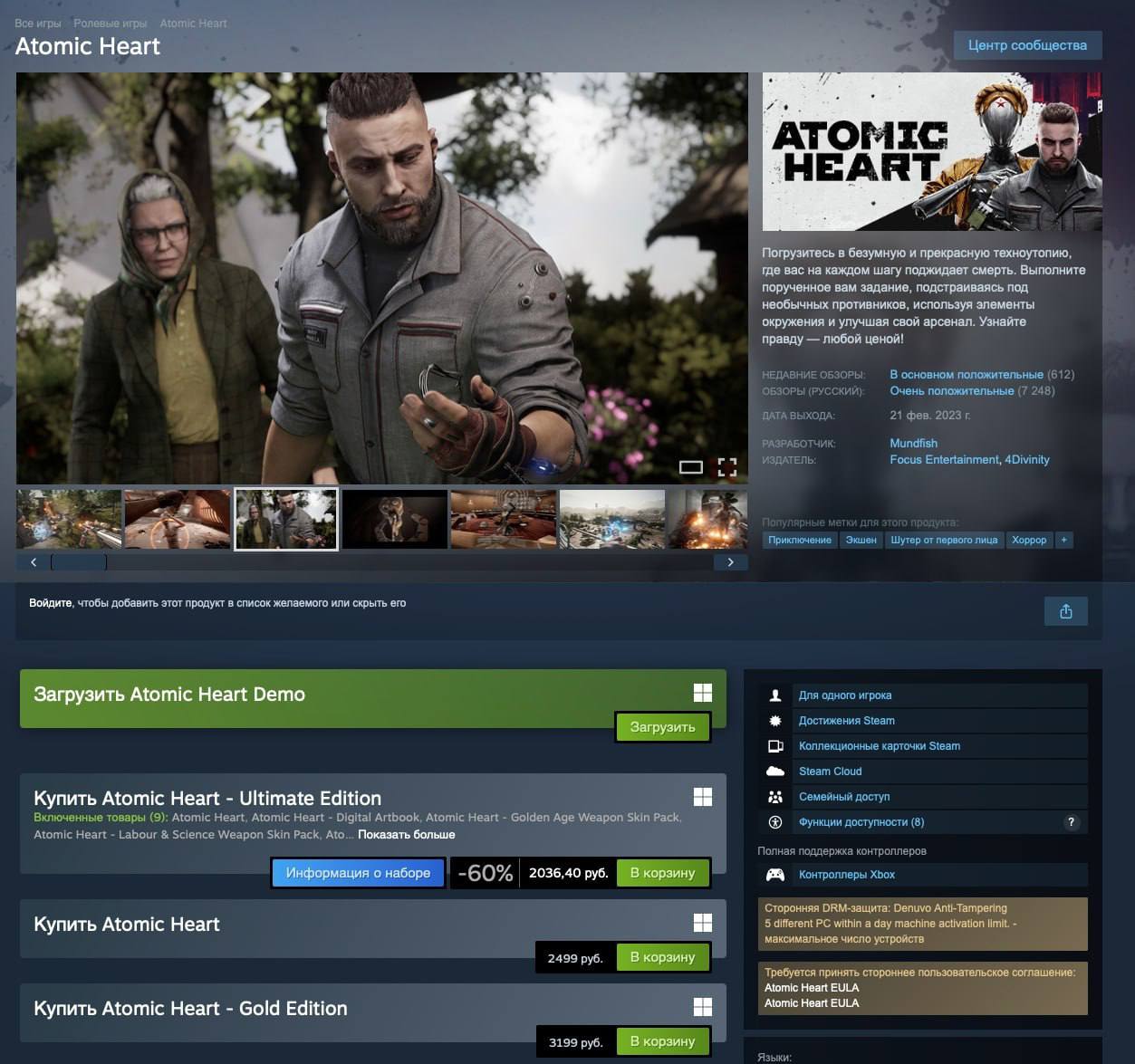Open В основном положительные recent reviews
The image size is (1135, 1064).
[x=967, y=375]
